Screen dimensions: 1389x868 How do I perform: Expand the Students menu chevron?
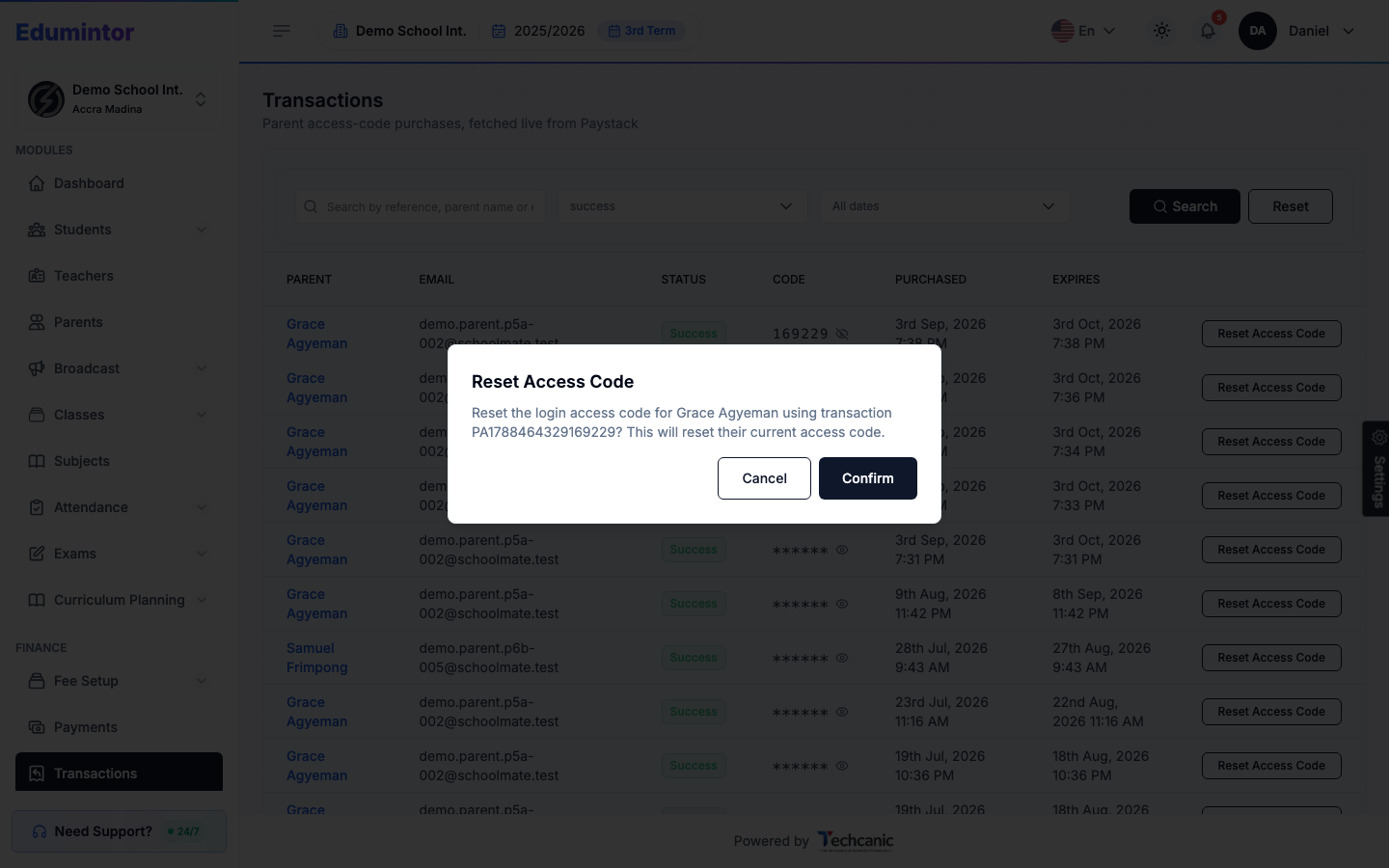202,230
